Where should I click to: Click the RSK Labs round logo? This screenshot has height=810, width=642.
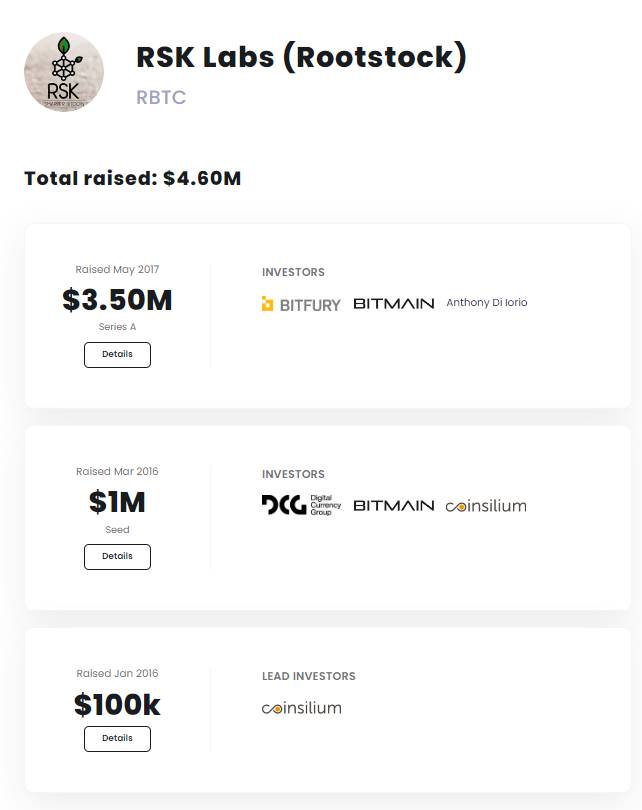click(64, 72)
